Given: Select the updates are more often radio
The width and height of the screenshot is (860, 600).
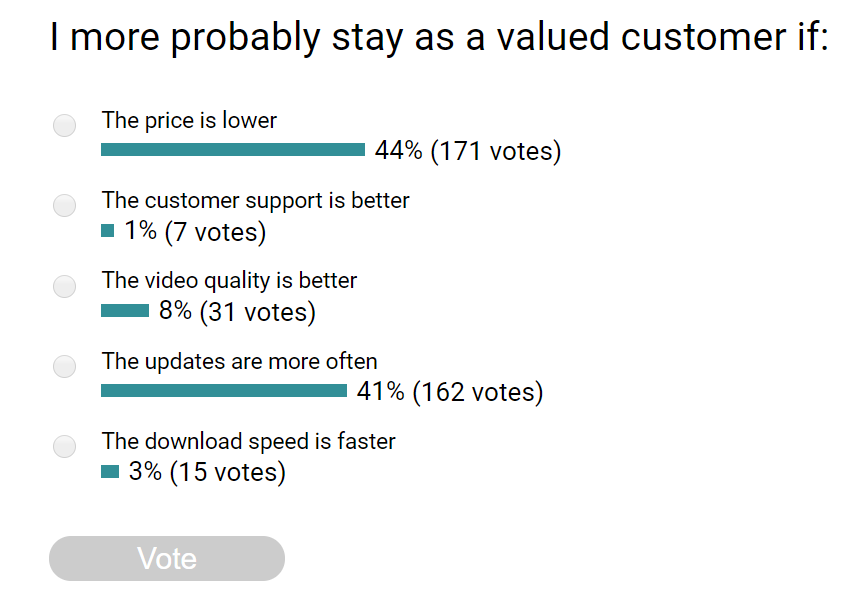Looking at the screenshot, I should (64, 367).
